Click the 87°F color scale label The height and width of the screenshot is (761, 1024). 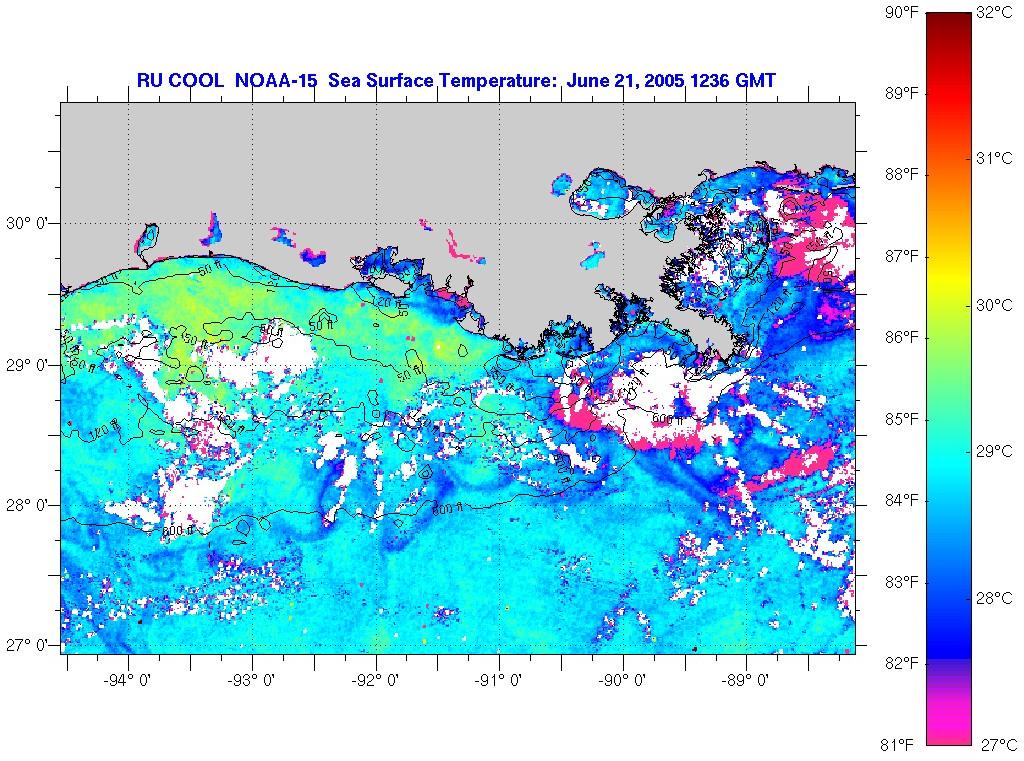click(902, 256)
